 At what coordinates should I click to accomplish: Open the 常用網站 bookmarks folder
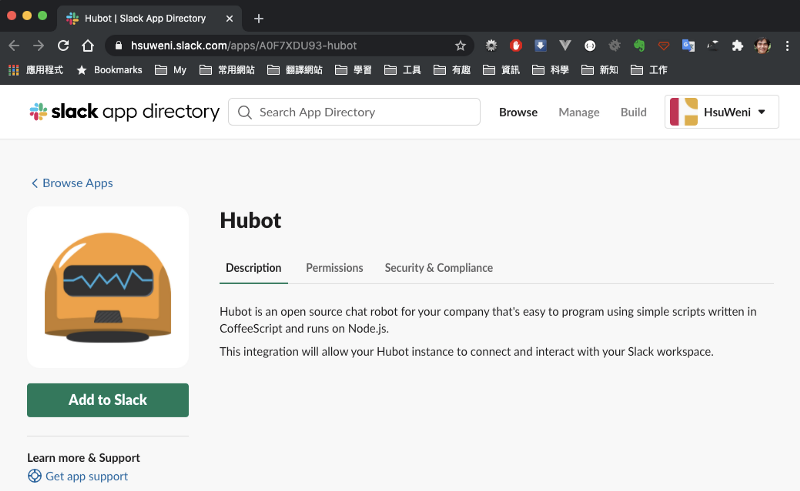[227, 70]
